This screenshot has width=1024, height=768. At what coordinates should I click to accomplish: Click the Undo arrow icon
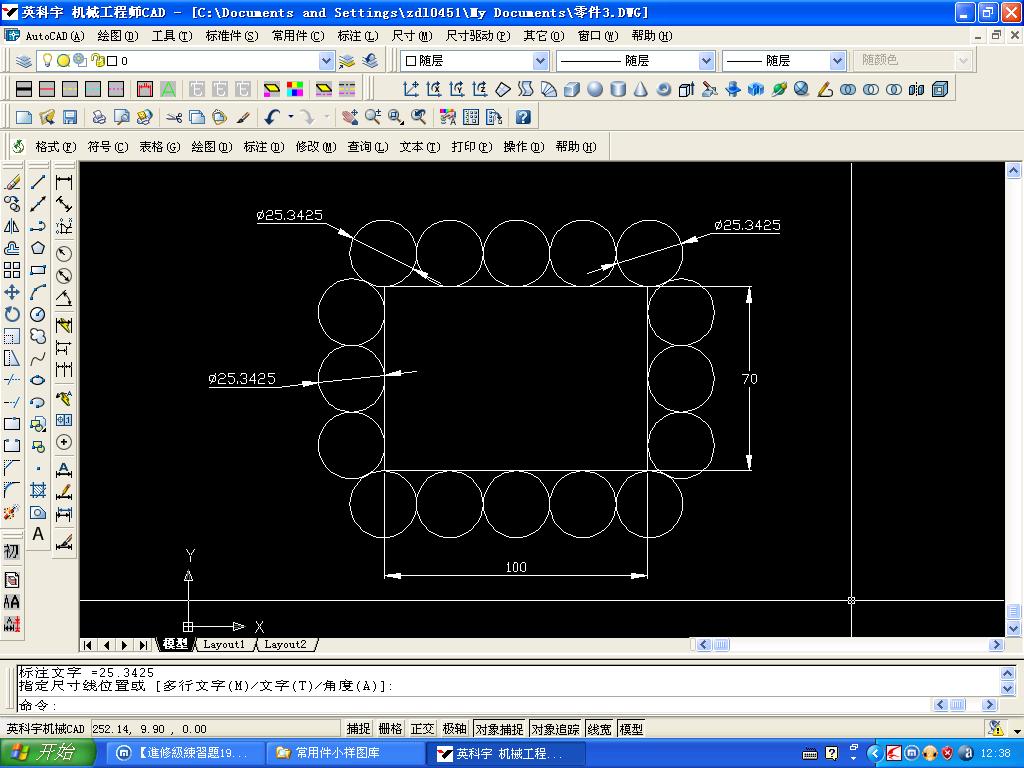pos(272,117)
